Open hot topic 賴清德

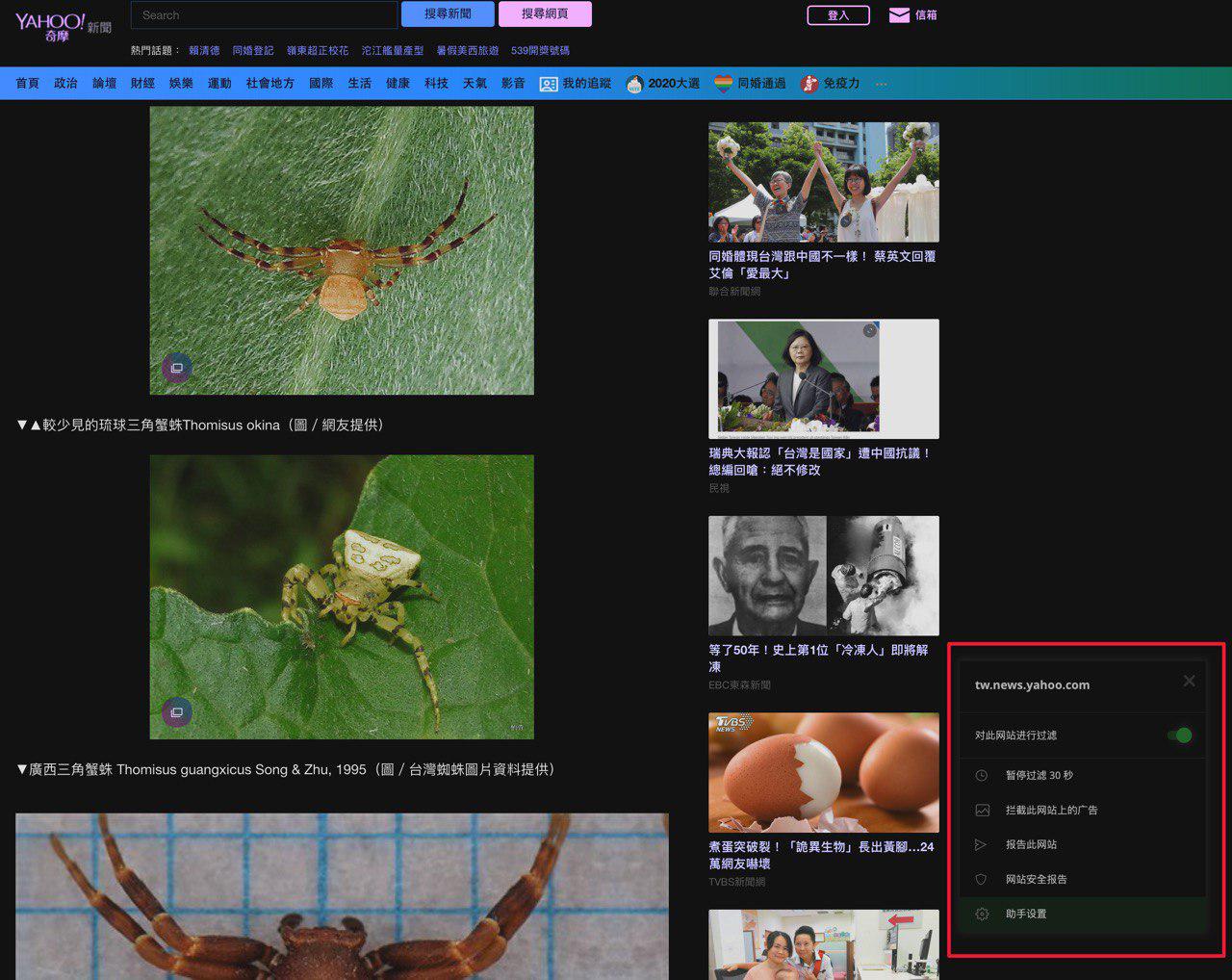pos(204,50)
